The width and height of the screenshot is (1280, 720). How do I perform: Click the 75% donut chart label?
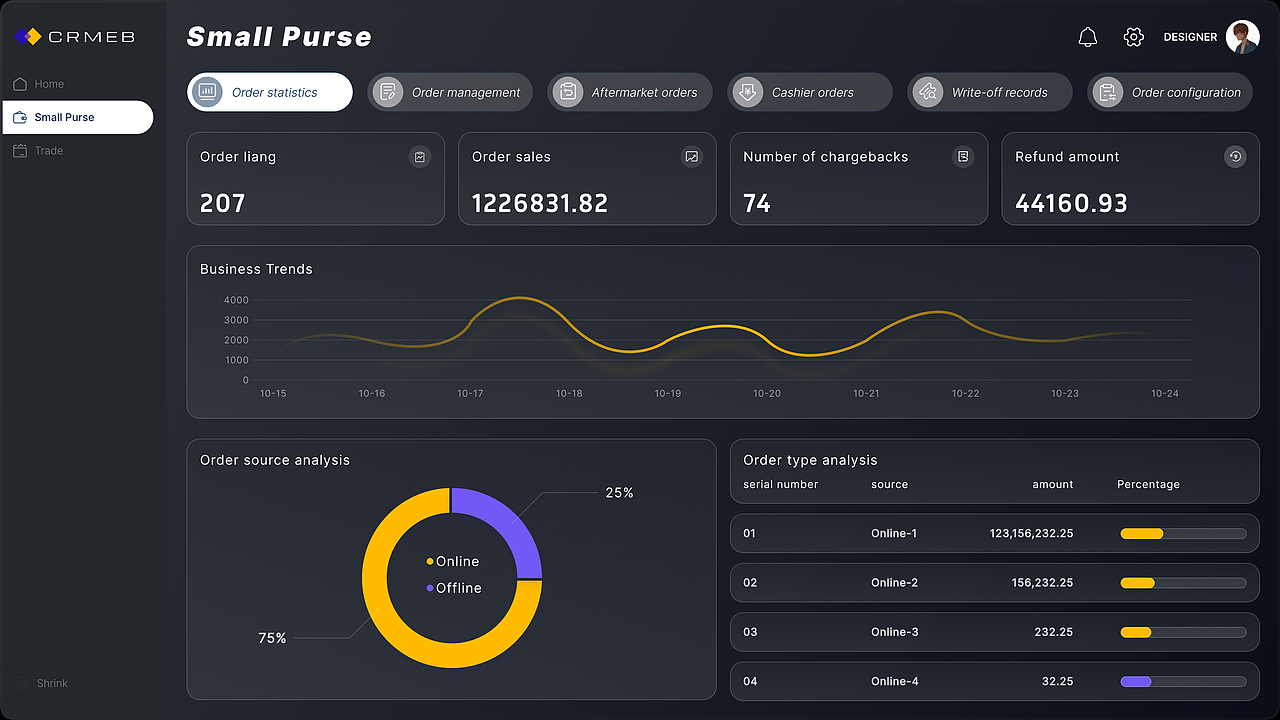[x=272, y=638]
